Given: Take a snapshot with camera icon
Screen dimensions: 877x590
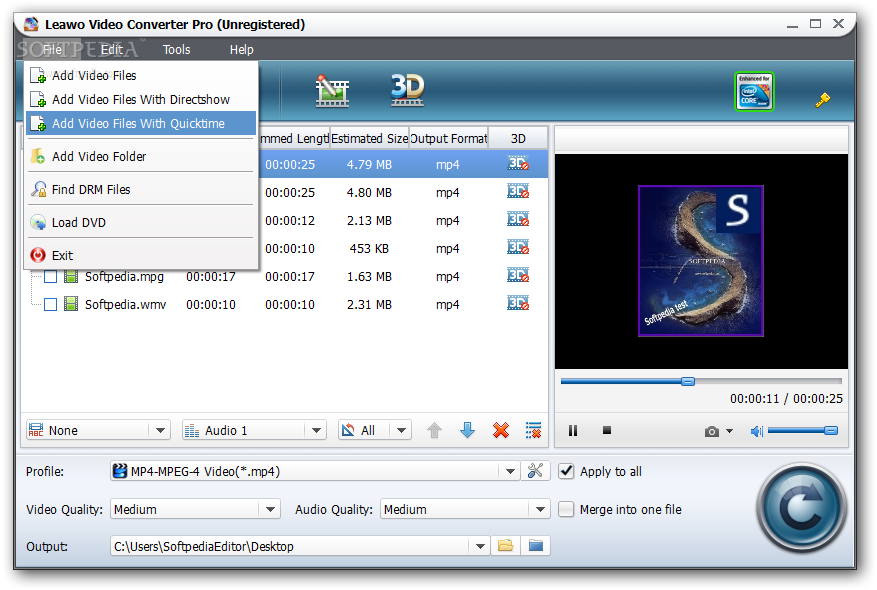Looking at the screenshot, I should coord(711,431).
